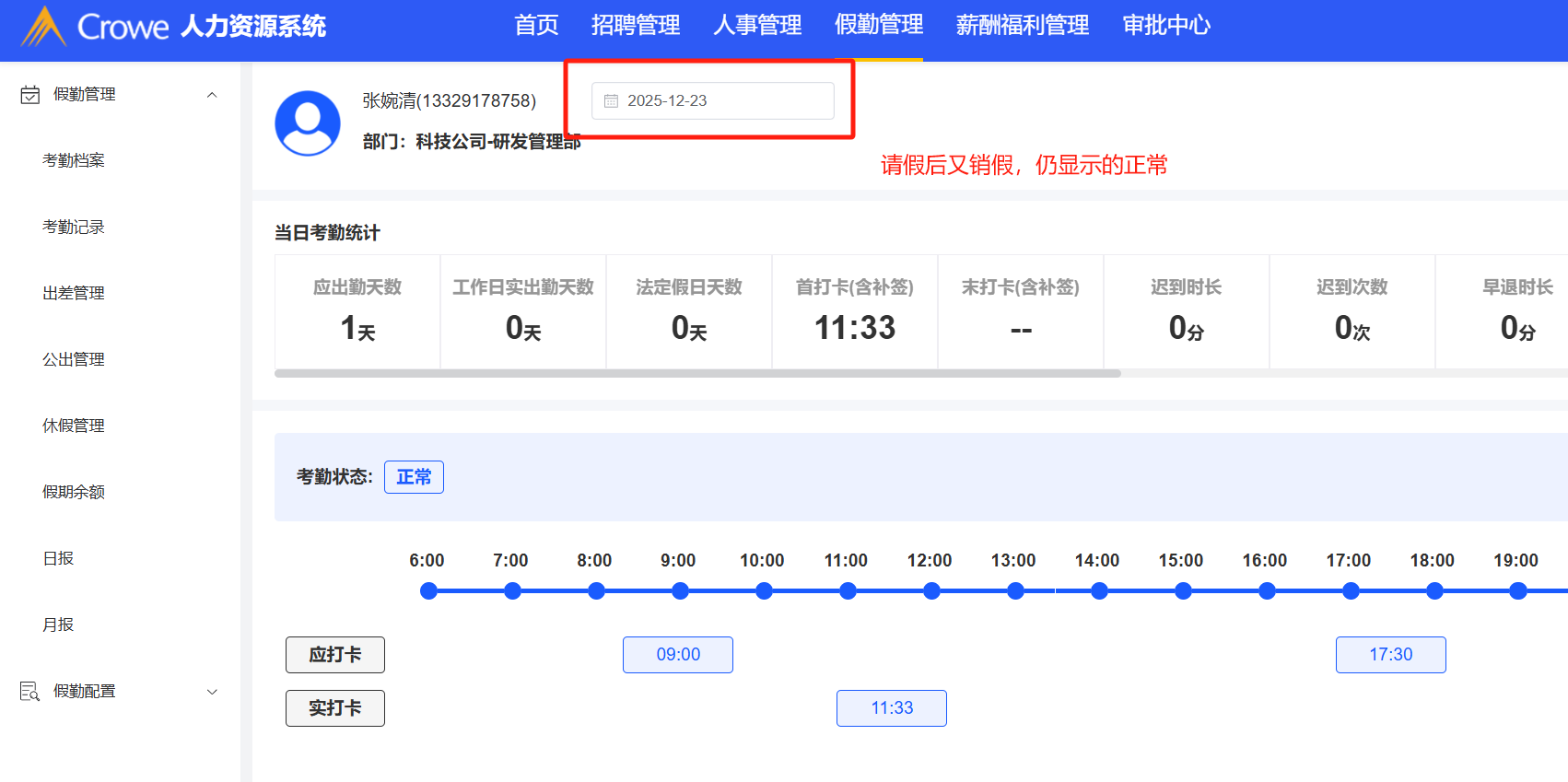Click the 6:00 timeline dot
The image size is (1568, 782).
point(428,591)
